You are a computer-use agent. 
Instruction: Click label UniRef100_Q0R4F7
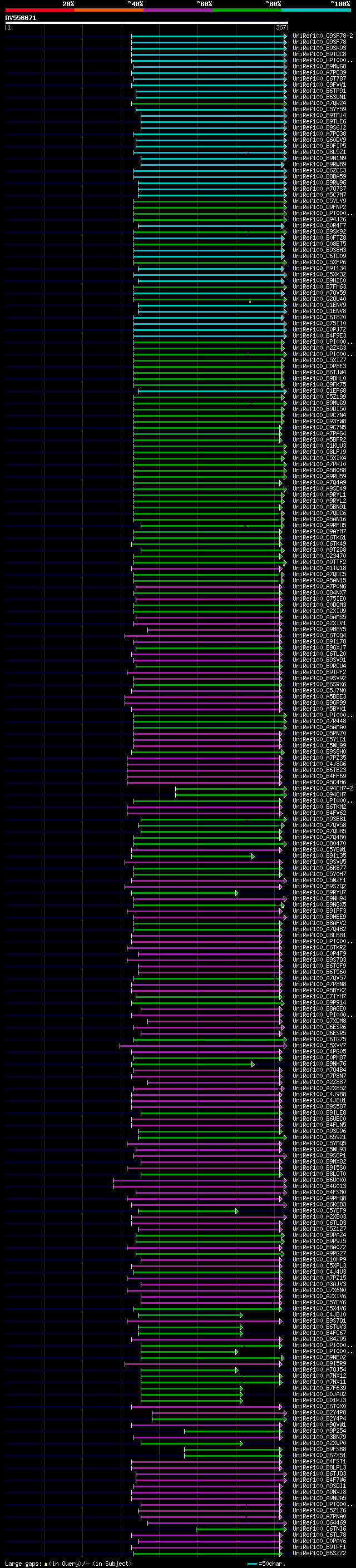click(319, 225)
